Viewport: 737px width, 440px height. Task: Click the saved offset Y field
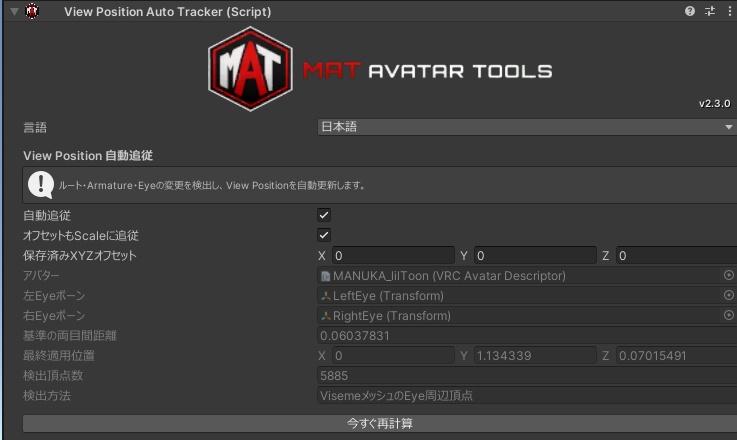point(535,256)
